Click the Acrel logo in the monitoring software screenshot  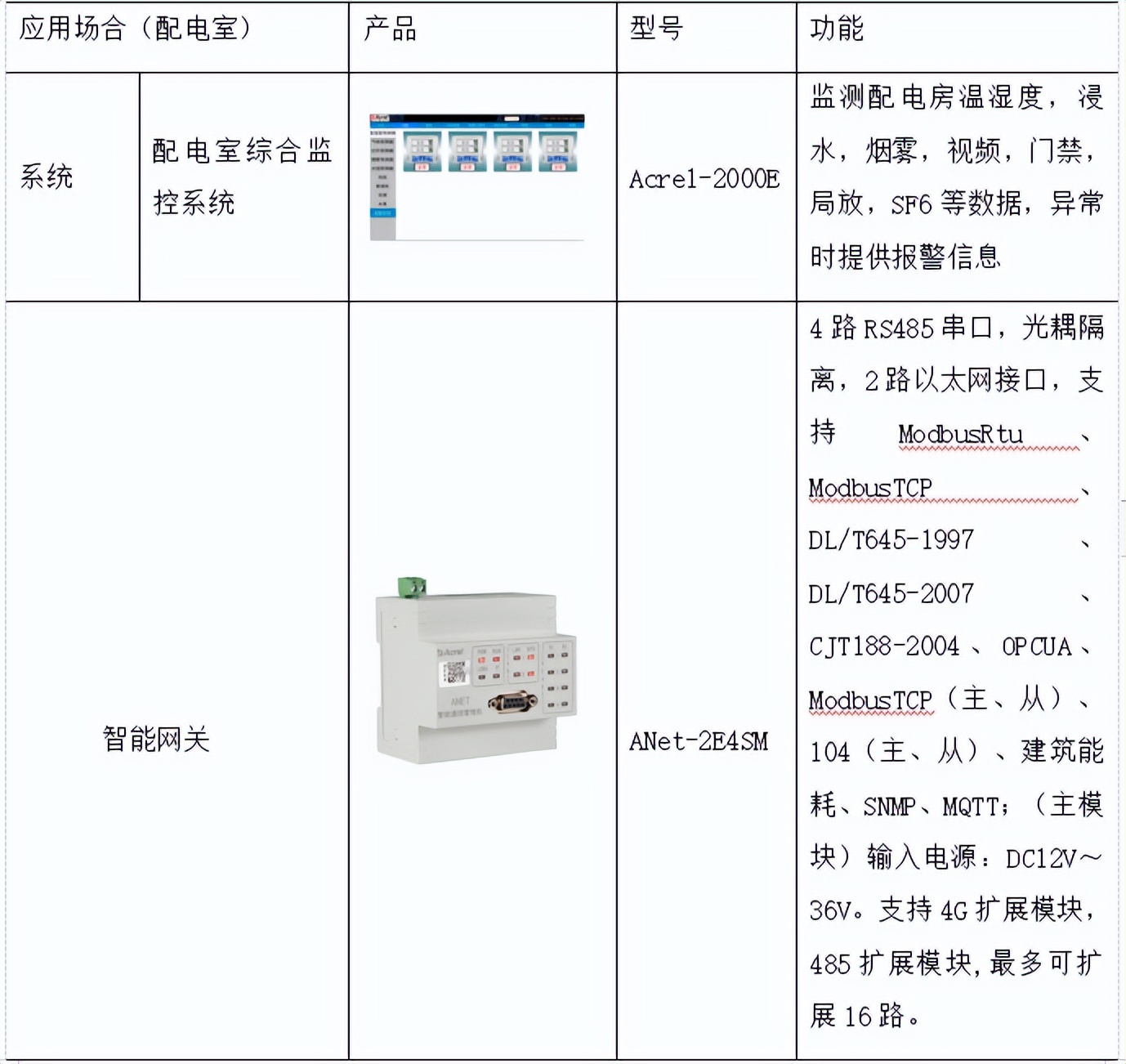click(380, 118)
